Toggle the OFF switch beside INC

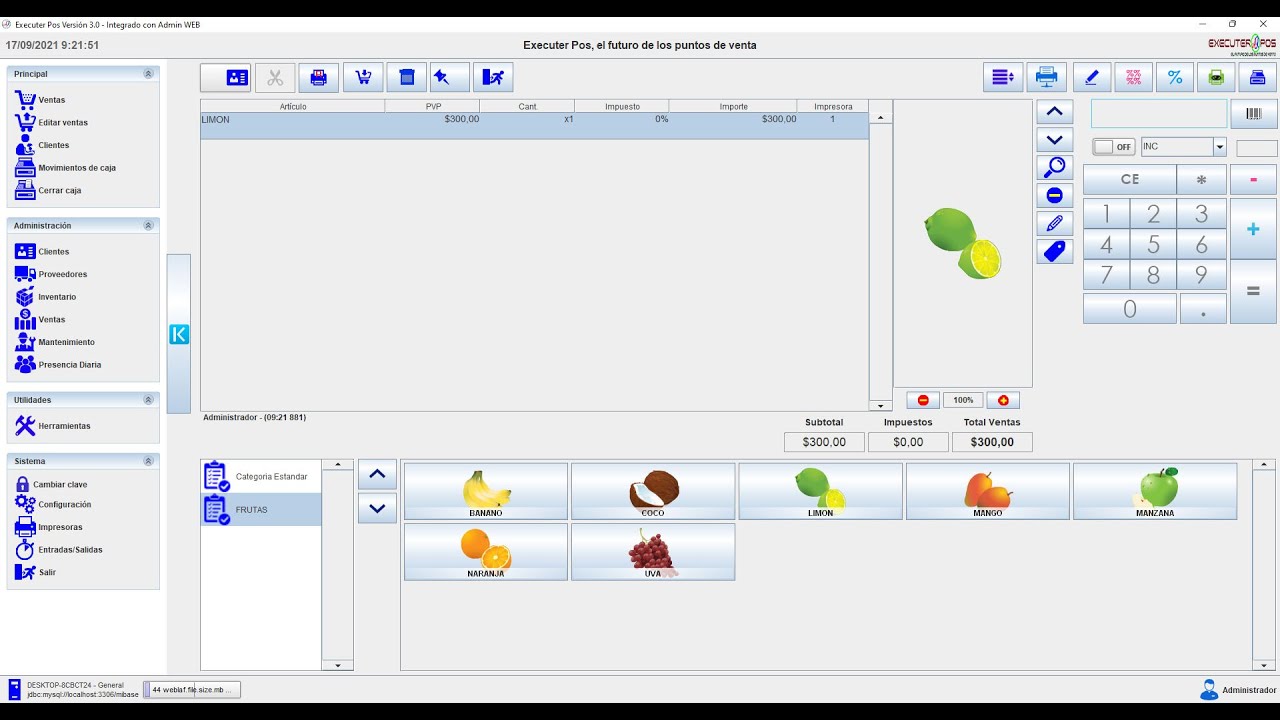tap(1113, 147)
